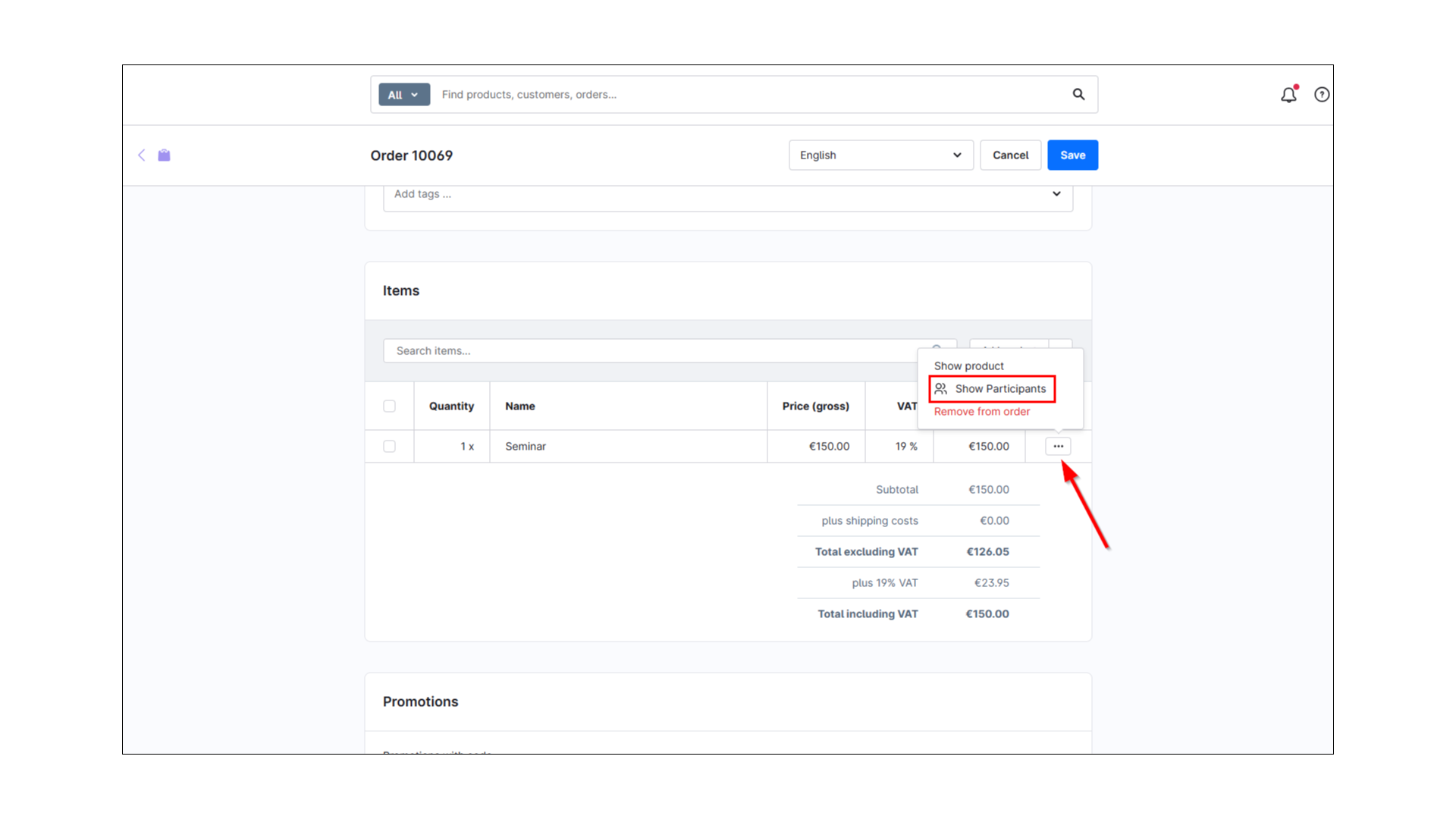Open the help question mark icon
Screen dimensions: 1456x819
pos(1322,95)
